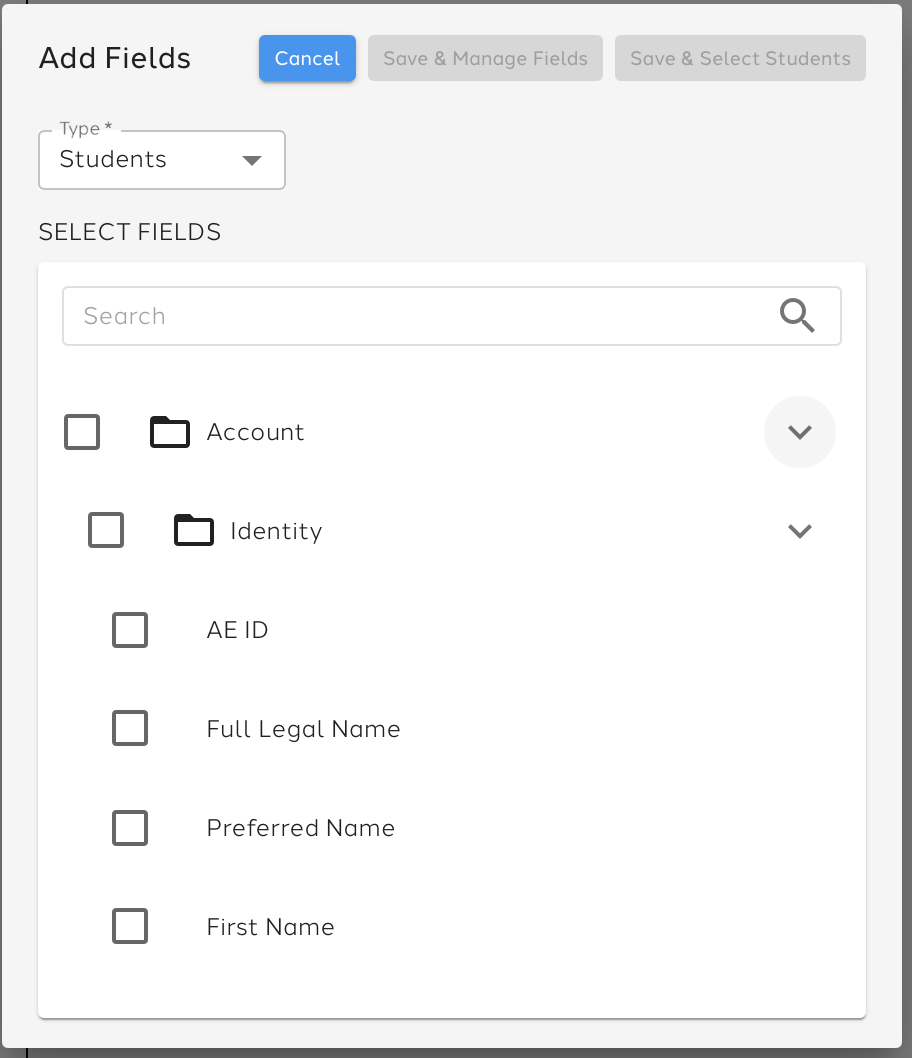Image resolution: width=912 pixels, height=1058 pixels.
Task: Click Save & Select Students button
Action: coord(740,59)
